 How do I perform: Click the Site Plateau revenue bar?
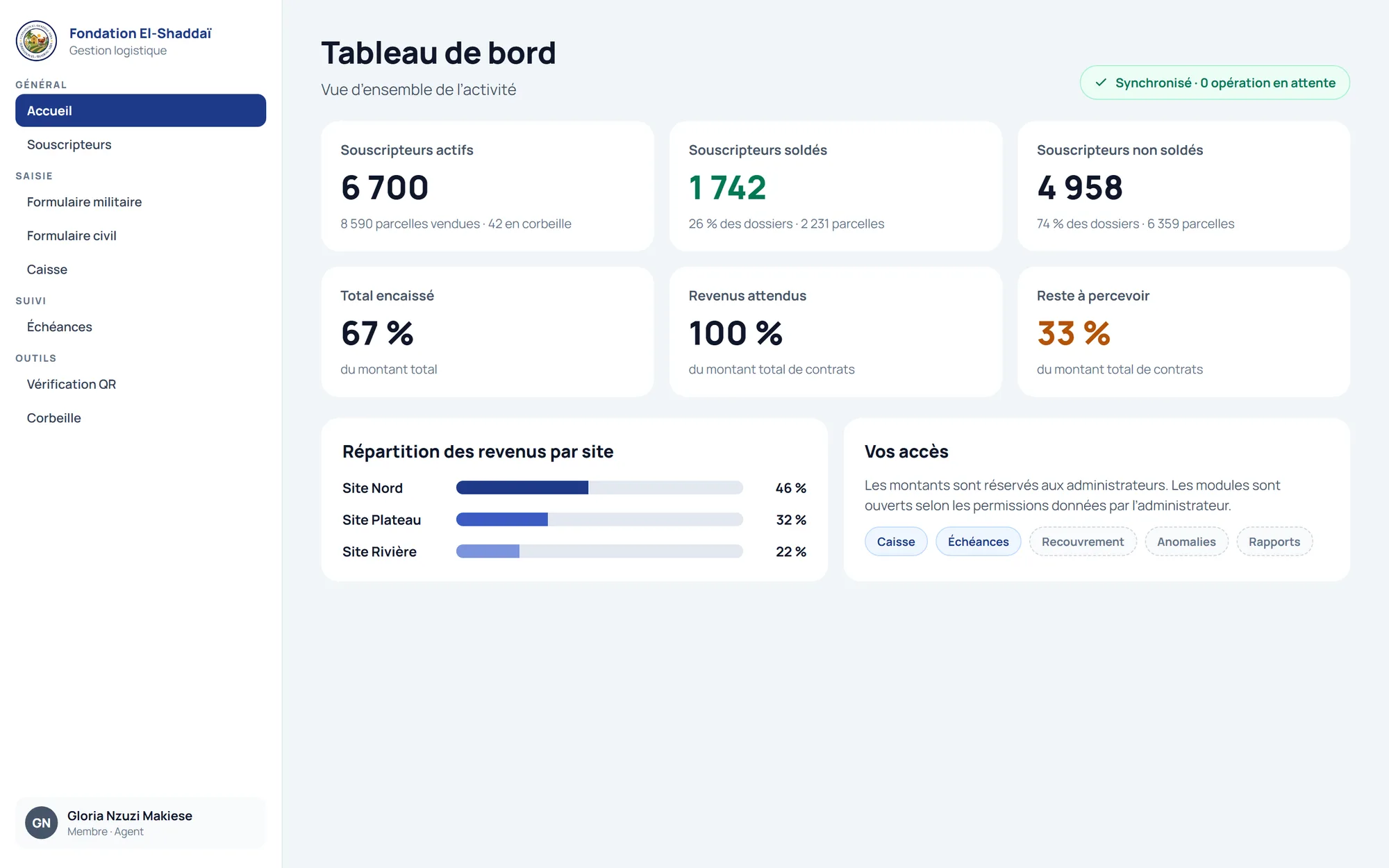[x=599, y=519]
